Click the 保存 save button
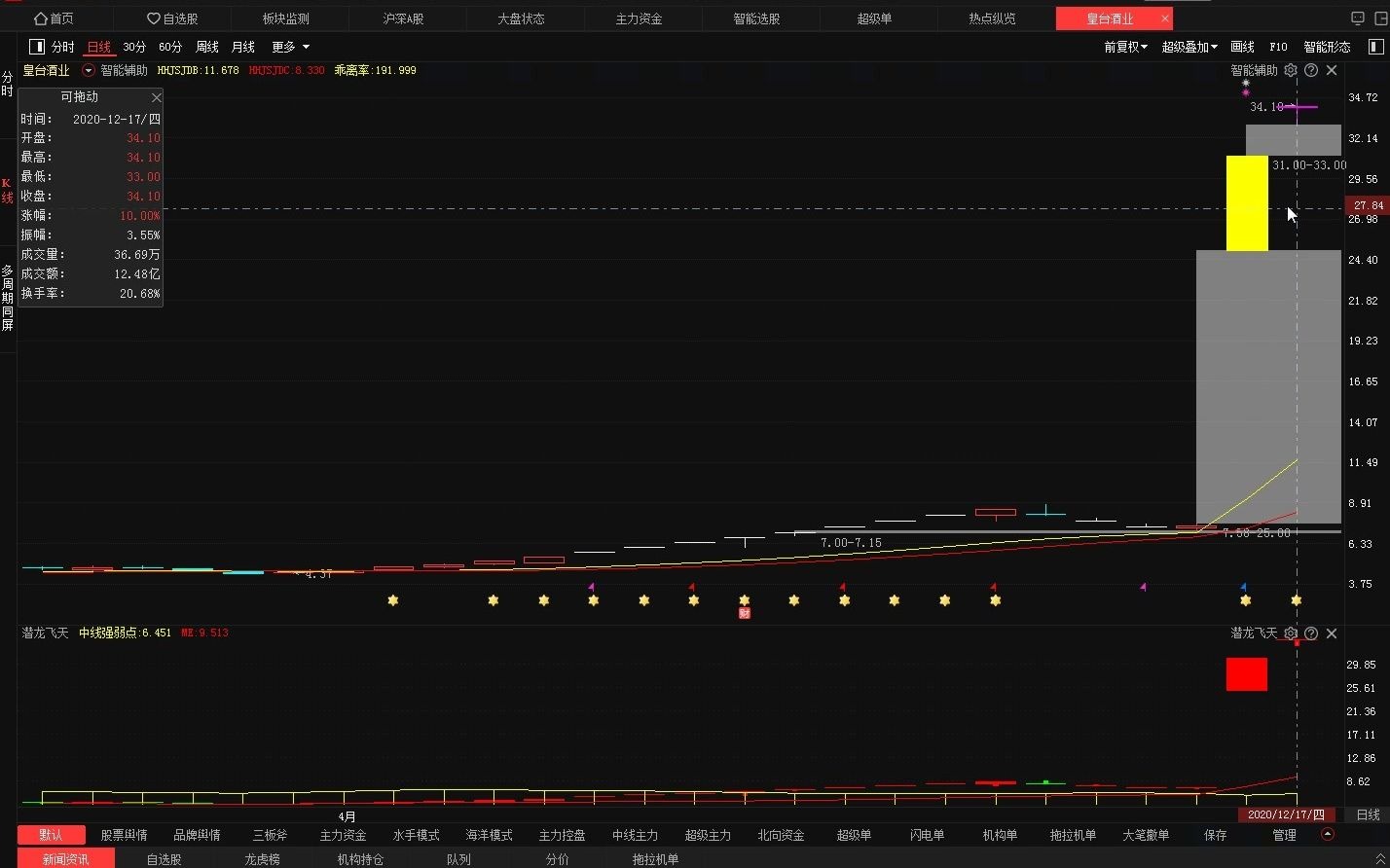The height and width of the screenshot is (868, 1390). coord(1215,835)
